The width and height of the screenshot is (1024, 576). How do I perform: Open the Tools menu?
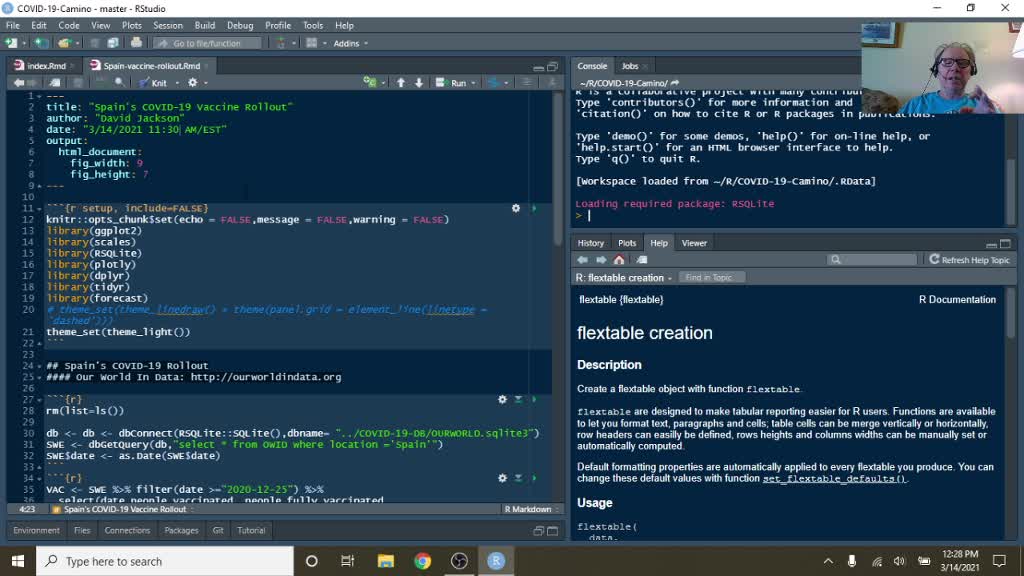point(313,25)
